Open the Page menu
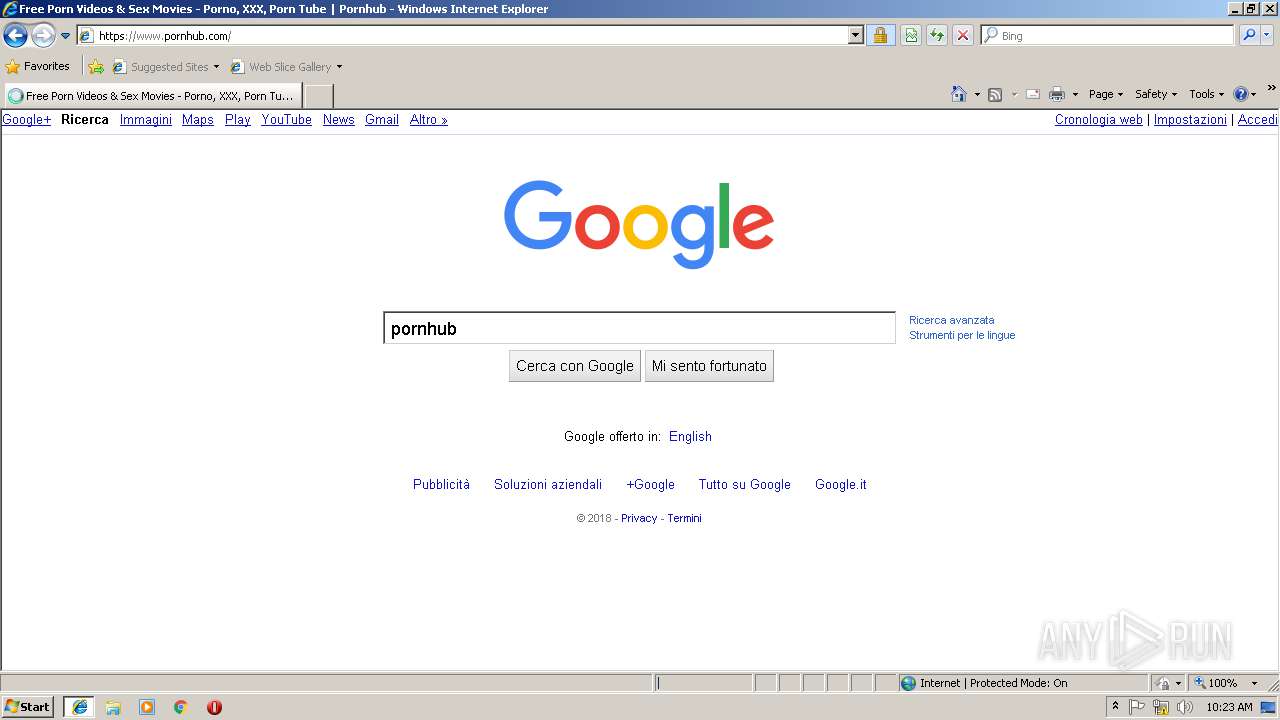 click(1106, 94)
